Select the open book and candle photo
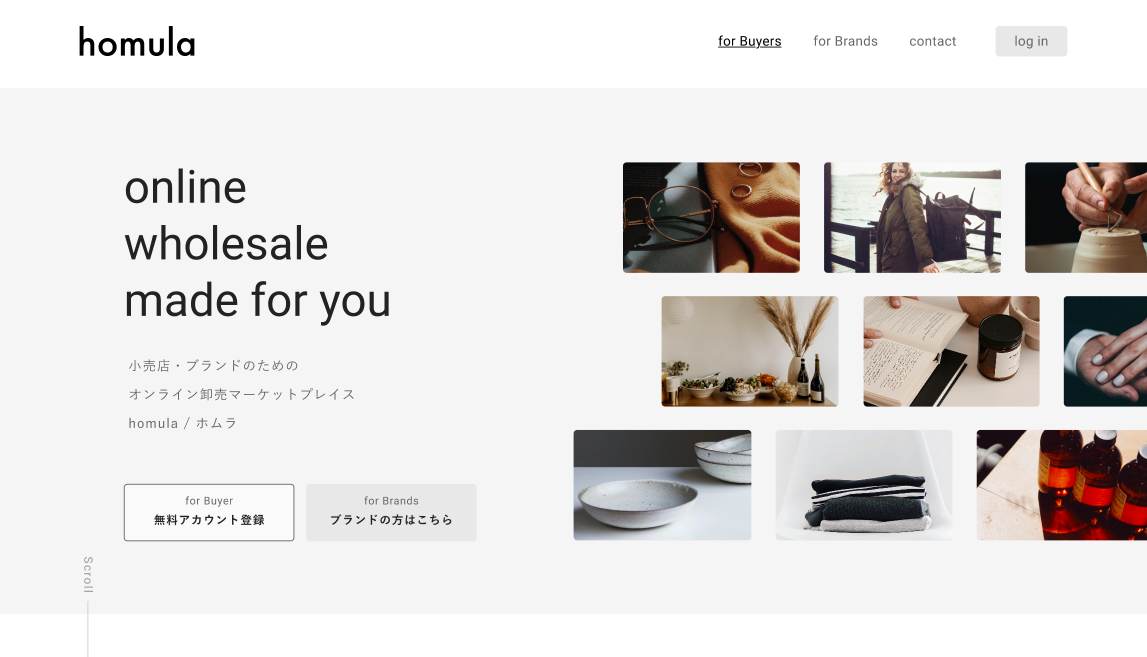This screenshot has width=1147, height=657. [951, 351]
